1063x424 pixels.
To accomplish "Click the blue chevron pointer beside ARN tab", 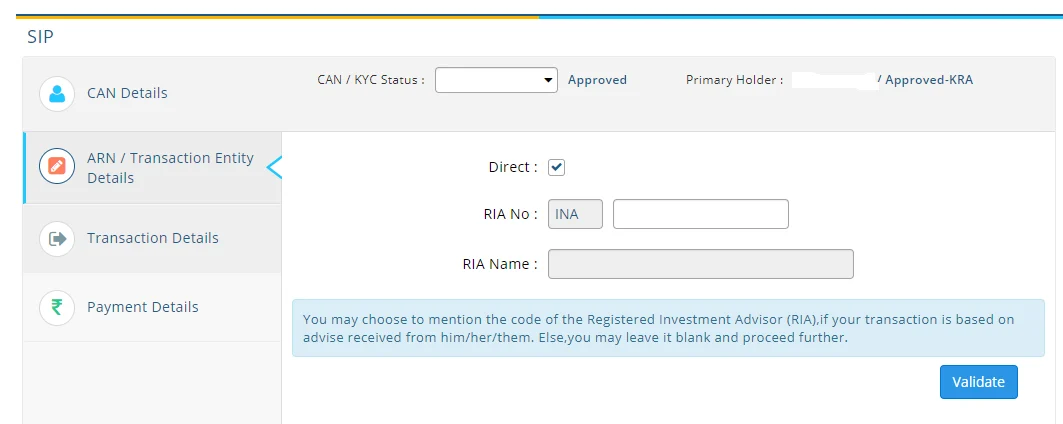I will click(275, 168).
